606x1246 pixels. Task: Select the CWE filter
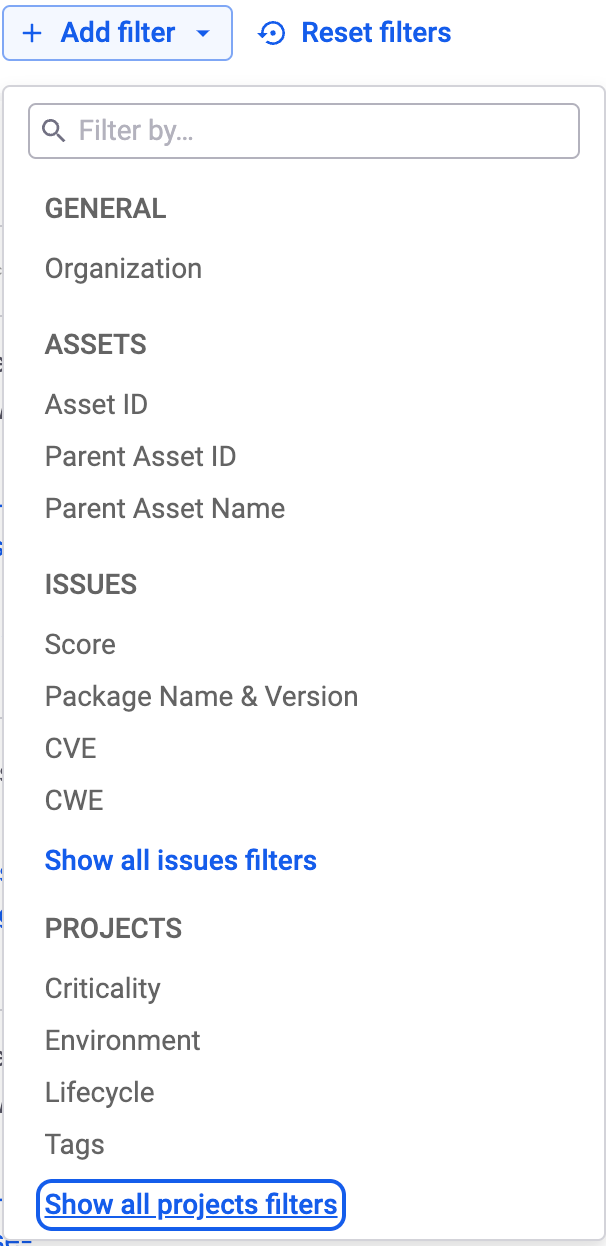[74, 800]
